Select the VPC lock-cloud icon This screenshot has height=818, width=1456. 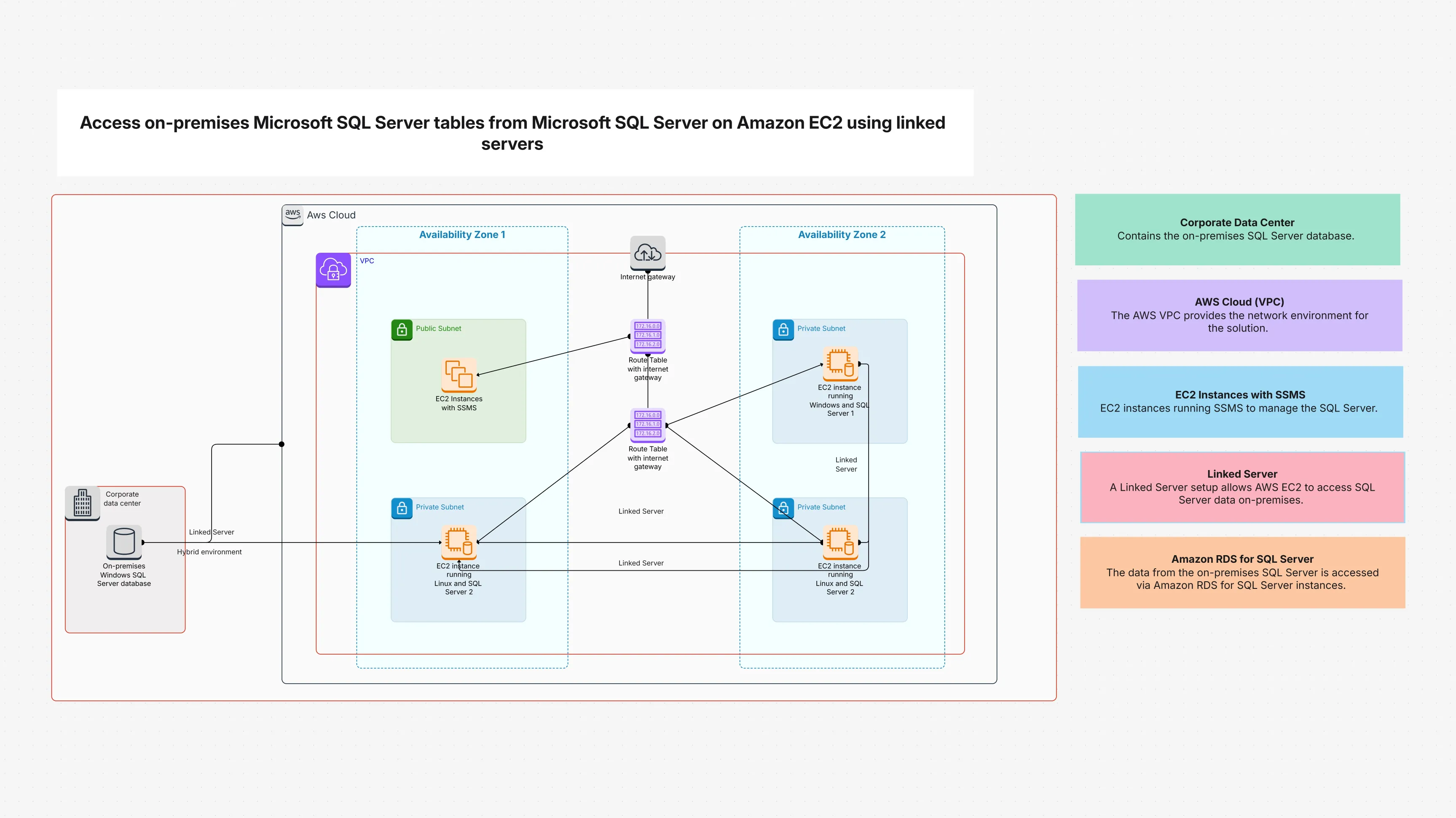pos(333,270)
